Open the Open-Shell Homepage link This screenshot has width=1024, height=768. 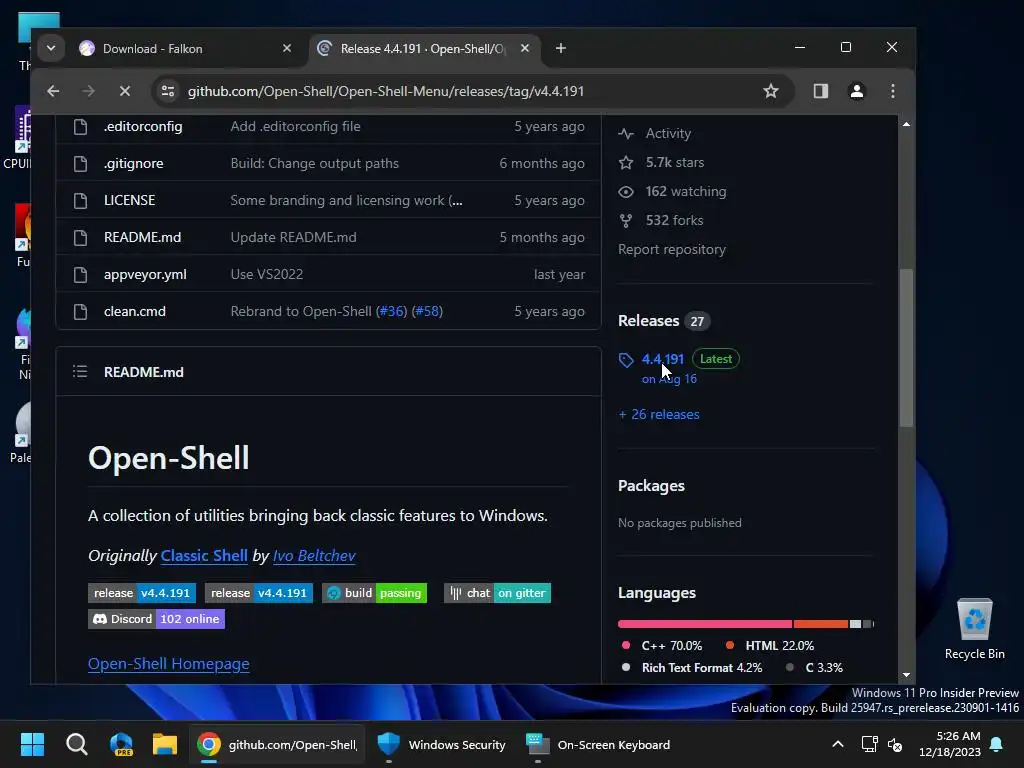(168, 664)
